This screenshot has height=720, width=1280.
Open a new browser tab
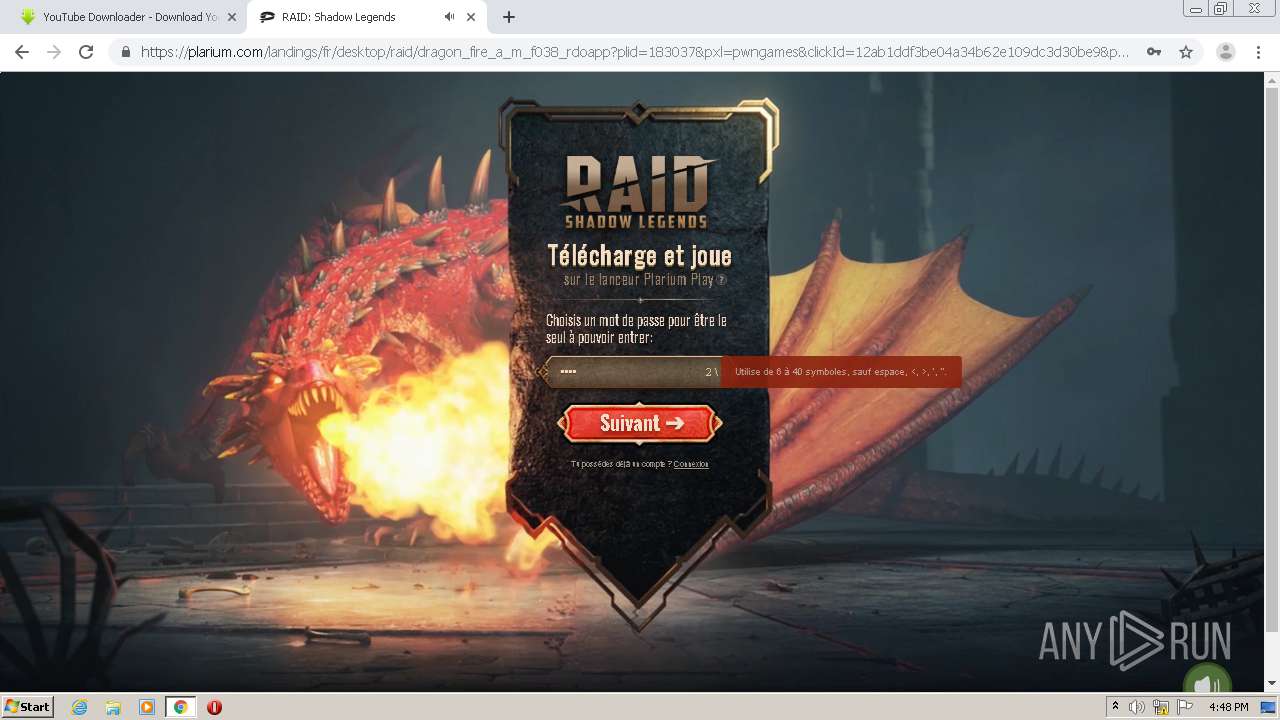click(x=509, y=17)
